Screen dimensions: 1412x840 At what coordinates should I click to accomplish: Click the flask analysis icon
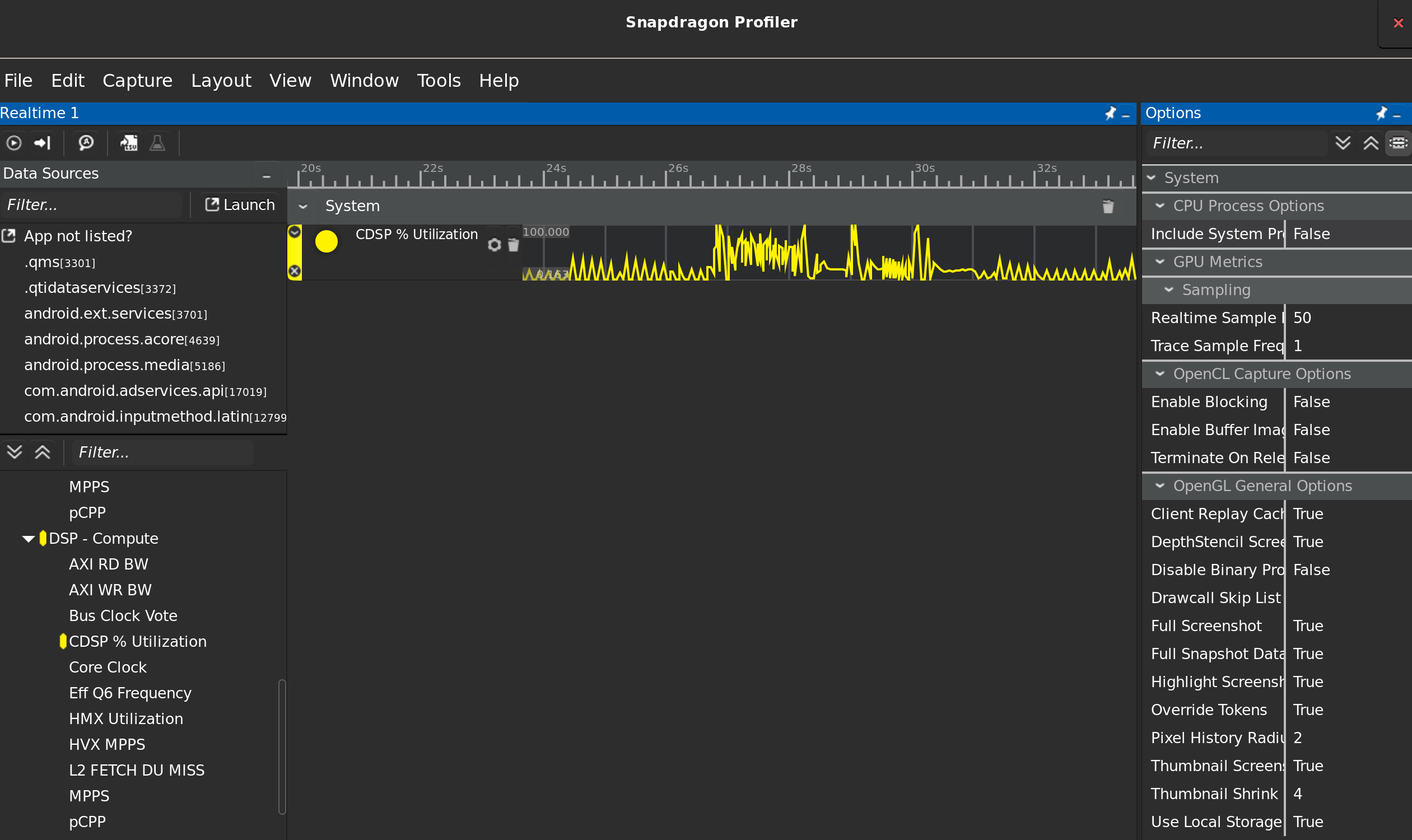tap(157, 143)
